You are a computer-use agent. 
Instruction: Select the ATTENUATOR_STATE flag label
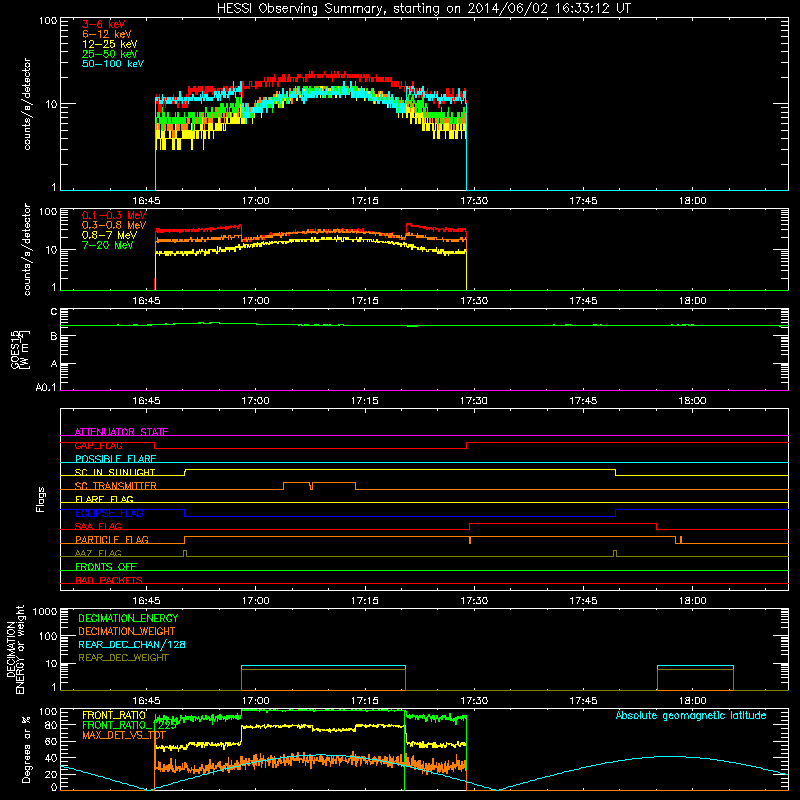(x=121, y=432)
